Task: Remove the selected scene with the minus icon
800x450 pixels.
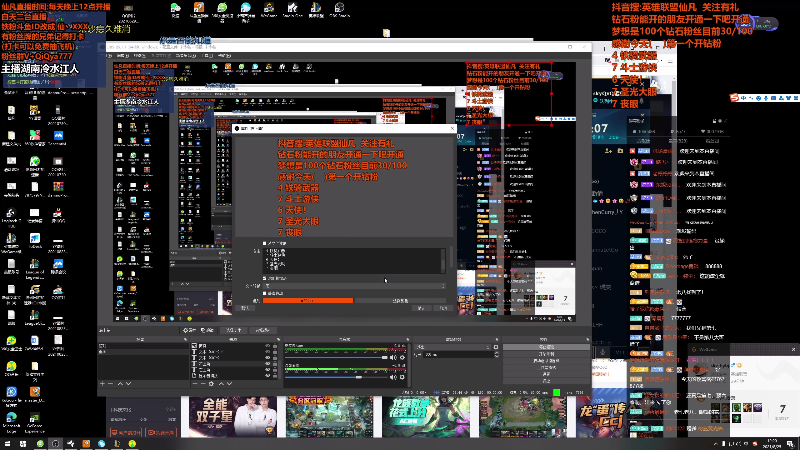Action: pos(110,383)
